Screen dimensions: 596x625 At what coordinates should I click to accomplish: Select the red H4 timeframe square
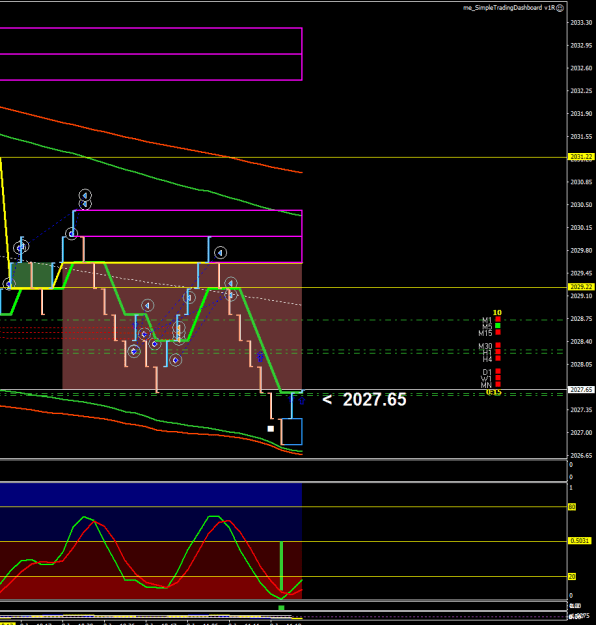[x=498, y=358]
